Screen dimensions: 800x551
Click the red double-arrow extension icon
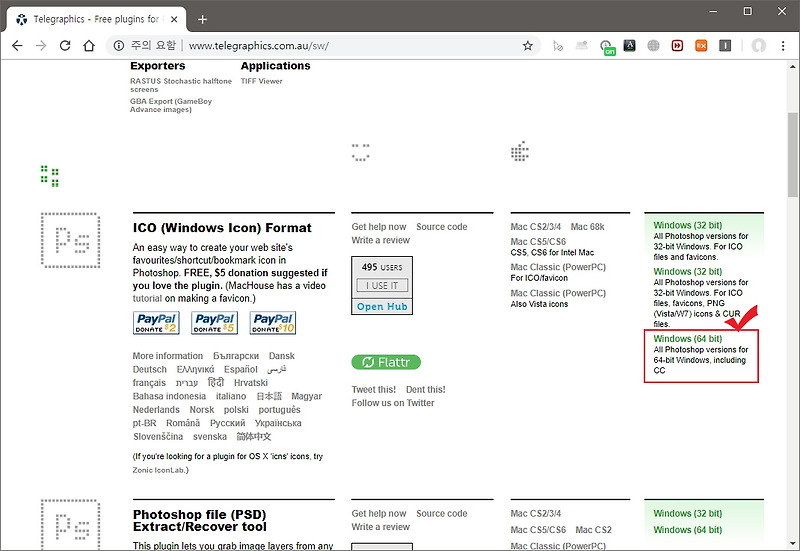coord(677,45)
